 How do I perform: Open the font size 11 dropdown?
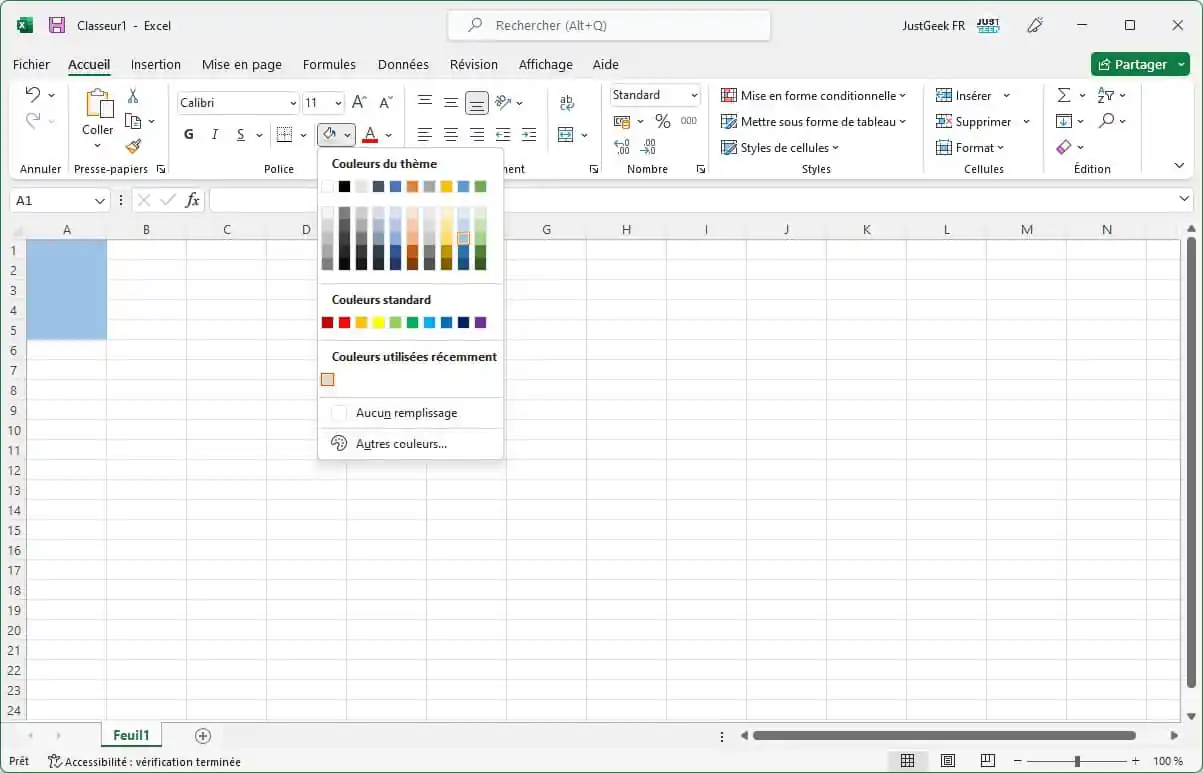pos(338,103)
